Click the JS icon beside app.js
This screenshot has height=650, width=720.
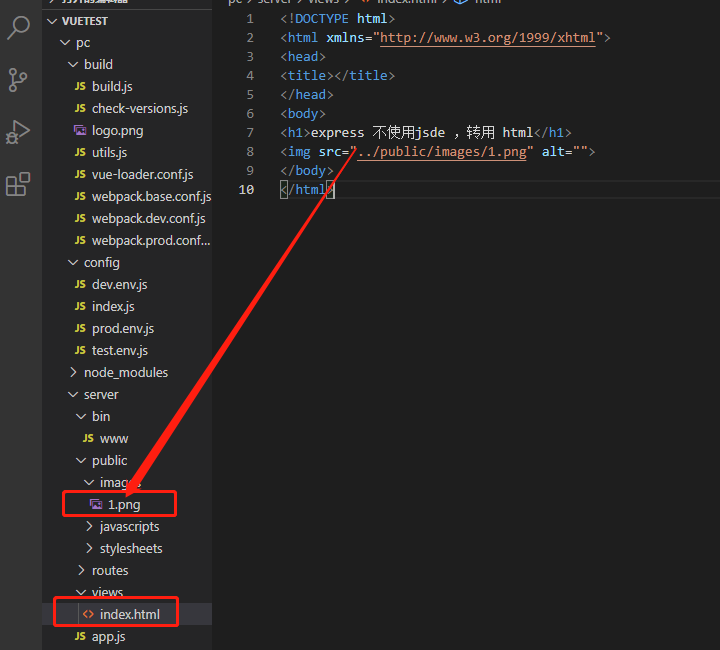(x=81, y=636)
